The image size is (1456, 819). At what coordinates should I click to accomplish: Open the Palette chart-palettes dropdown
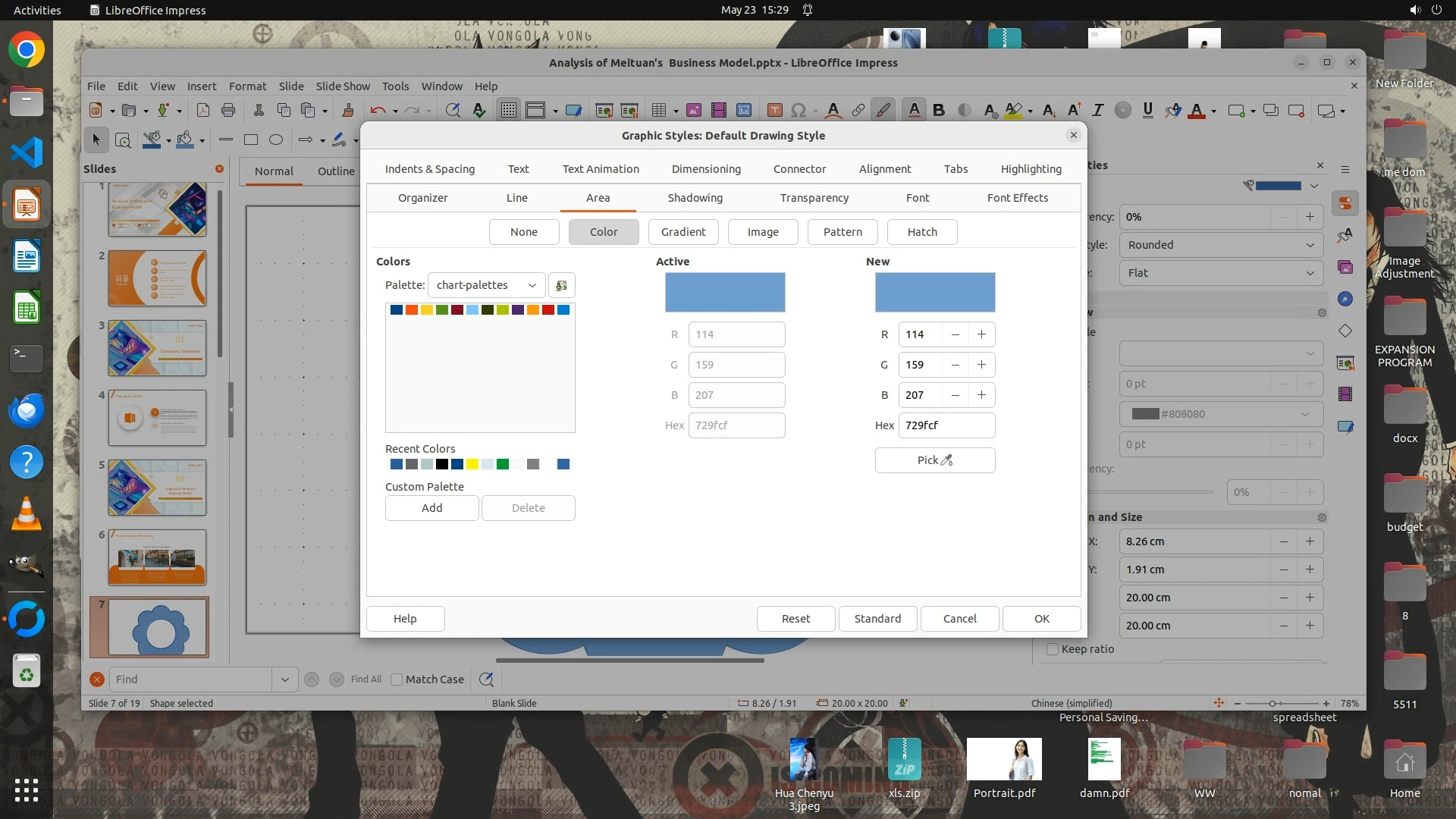tap(486, 285)
